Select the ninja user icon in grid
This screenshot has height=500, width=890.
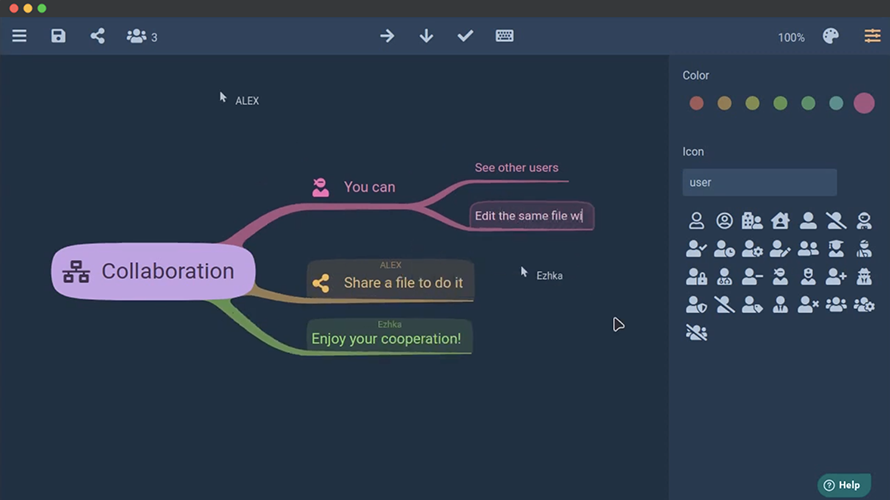pyautogui.click(x=780, y=277)
